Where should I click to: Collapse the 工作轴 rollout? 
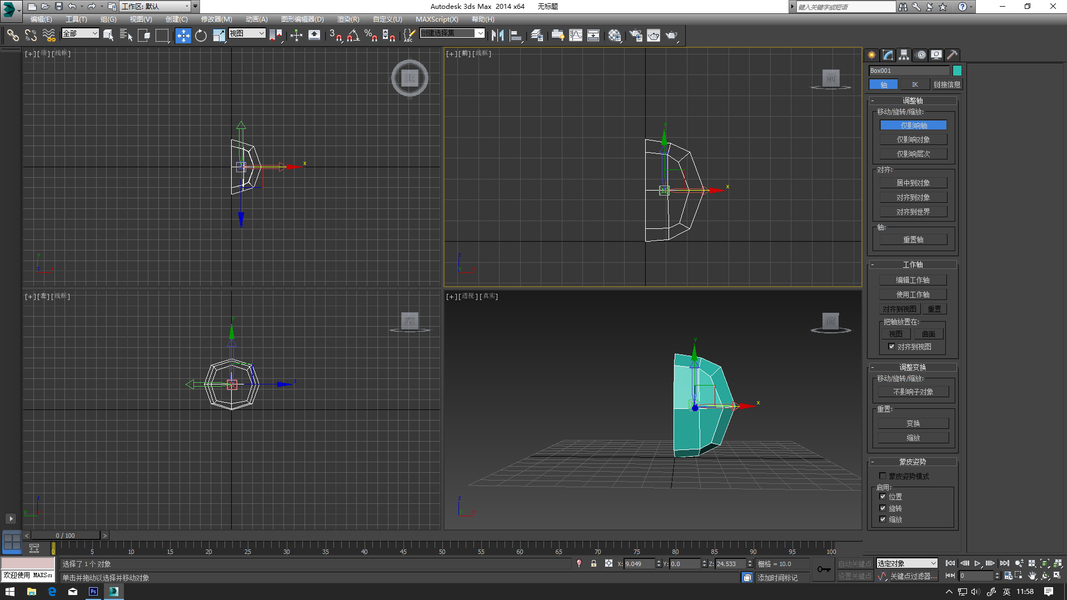tap(913, 265)
